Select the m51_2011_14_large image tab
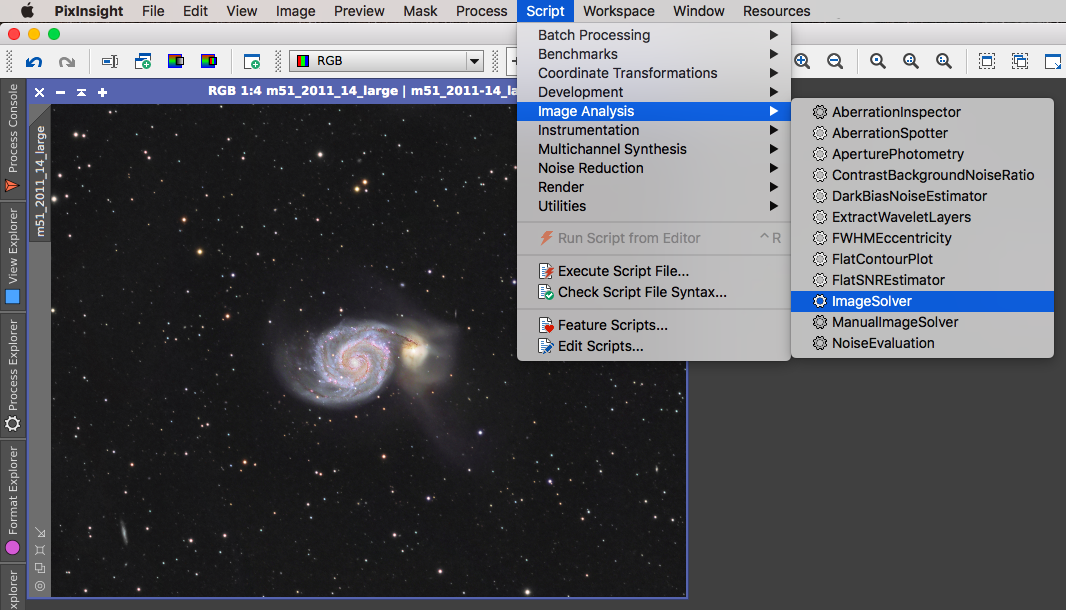 40,180
